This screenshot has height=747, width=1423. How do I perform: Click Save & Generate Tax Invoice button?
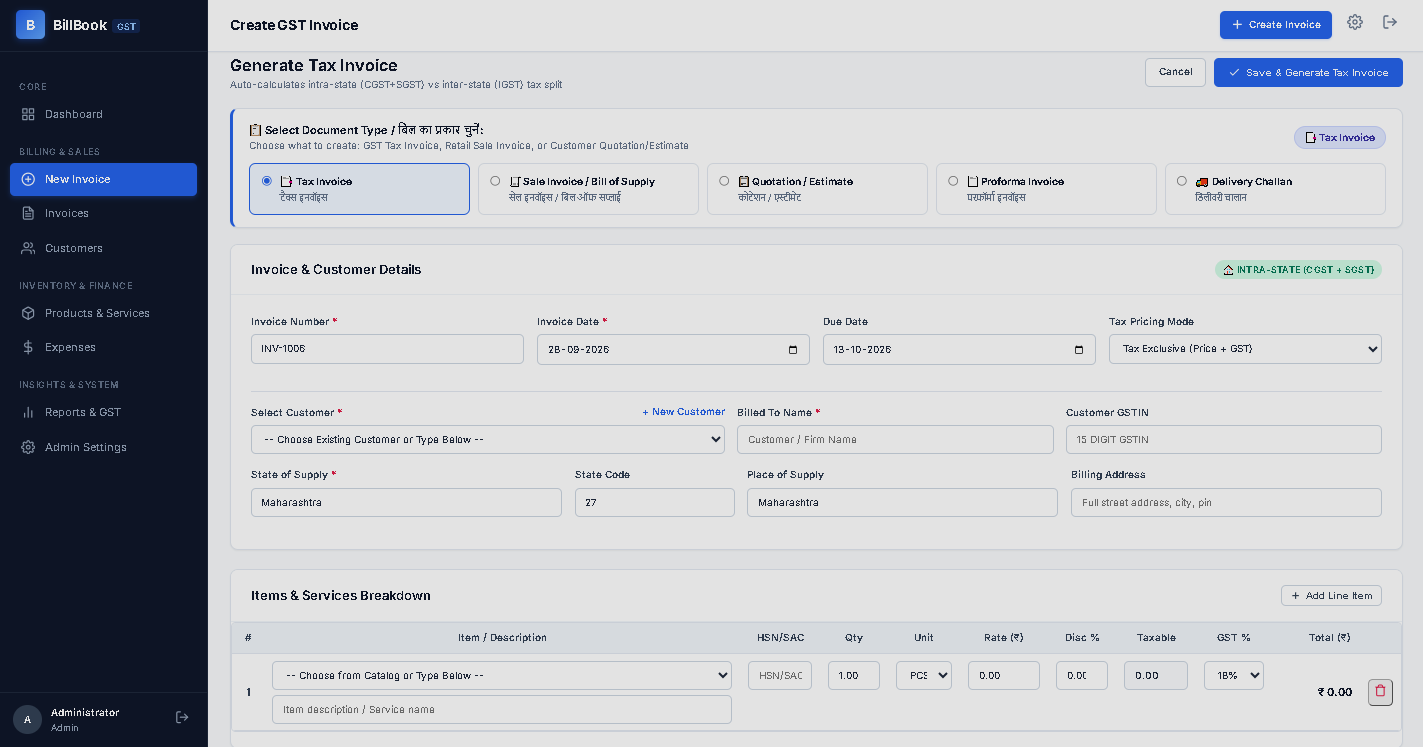(1308, 72)
